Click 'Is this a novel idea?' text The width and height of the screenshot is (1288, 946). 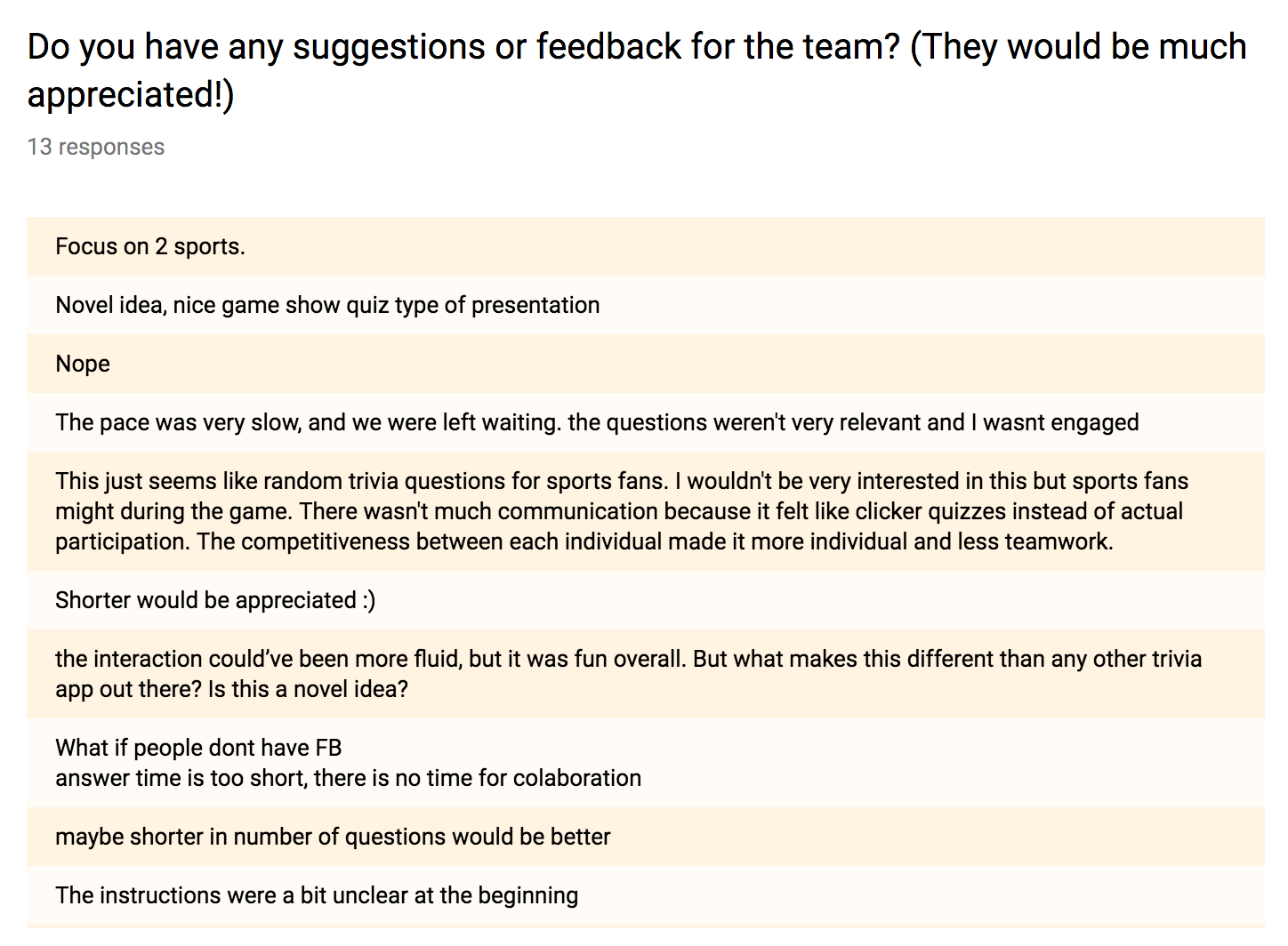[x=308, y=689]
